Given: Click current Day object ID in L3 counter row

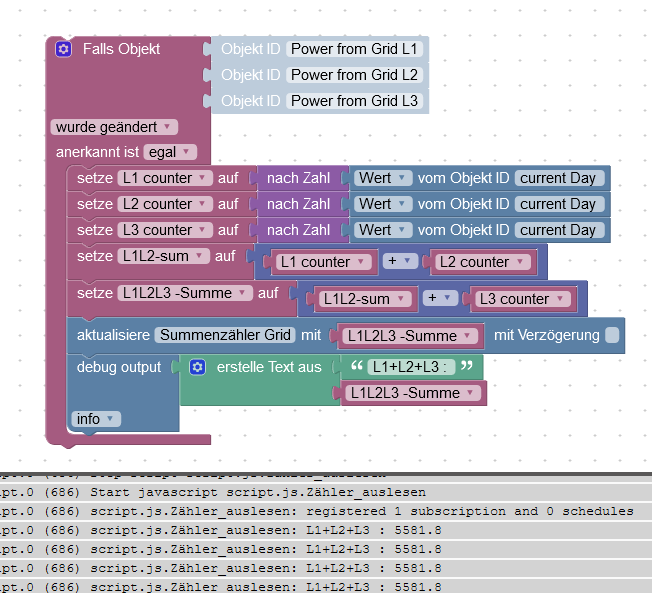Looking at the screenshot, I should coord(558,230).
